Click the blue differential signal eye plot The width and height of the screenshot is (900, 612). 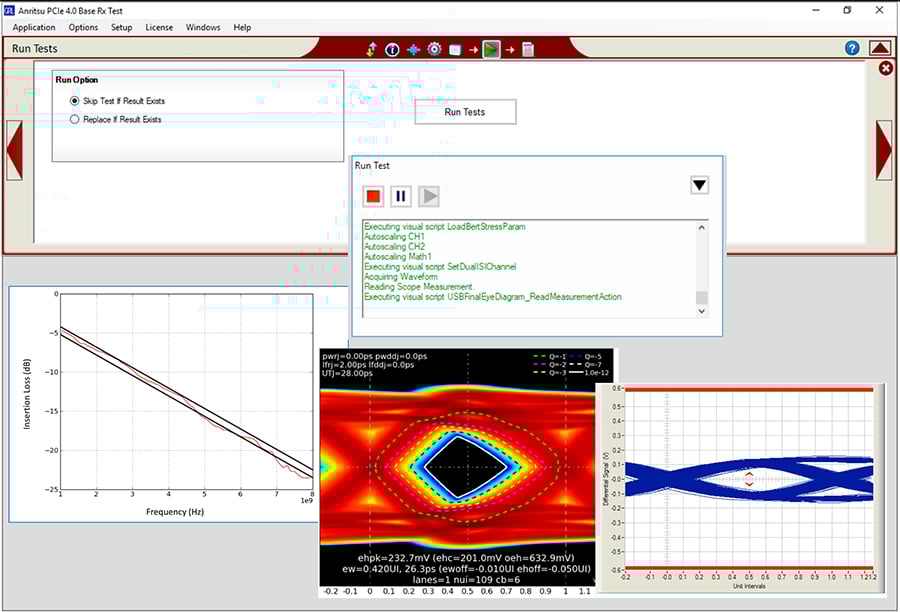[749, 479]
